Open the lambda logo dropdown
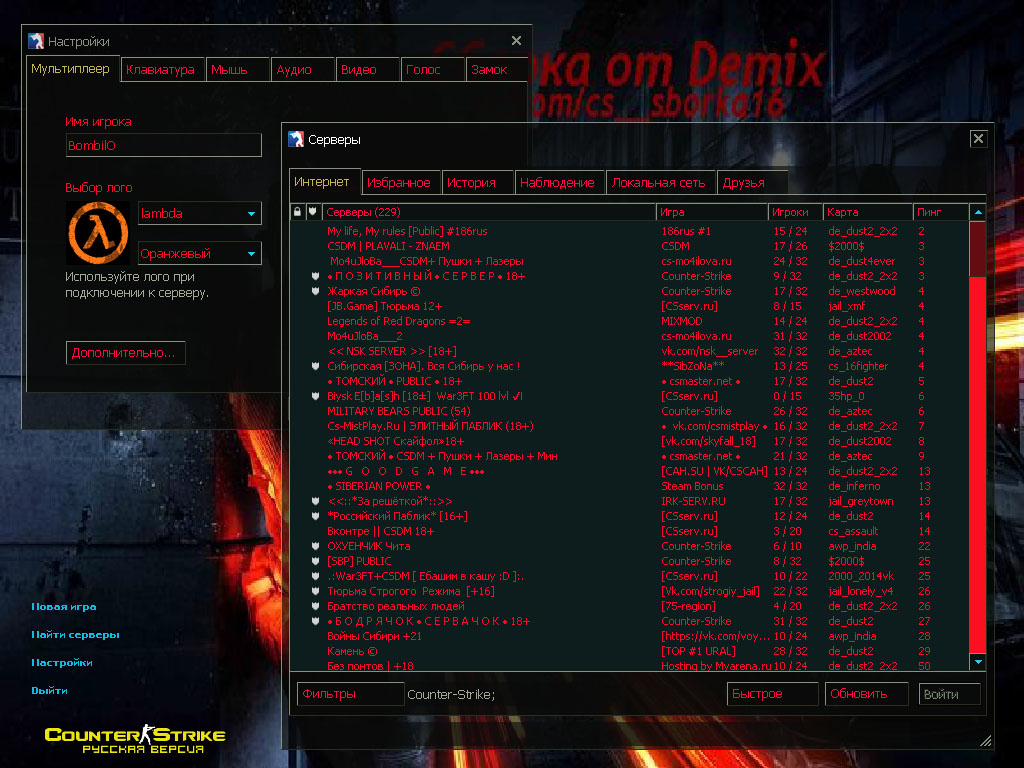Viewport: 1024px width, 768px height. coord(200,214)
